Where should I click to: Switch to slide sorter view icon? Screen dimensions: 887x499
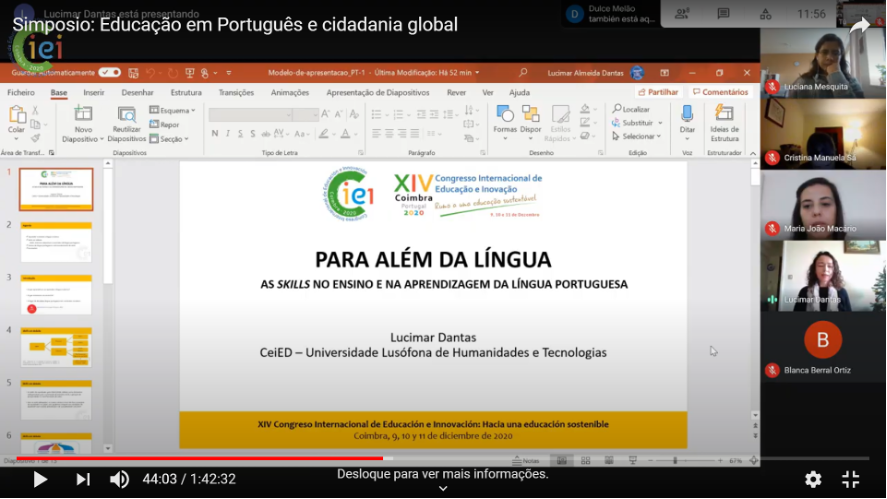coord(585,461)
